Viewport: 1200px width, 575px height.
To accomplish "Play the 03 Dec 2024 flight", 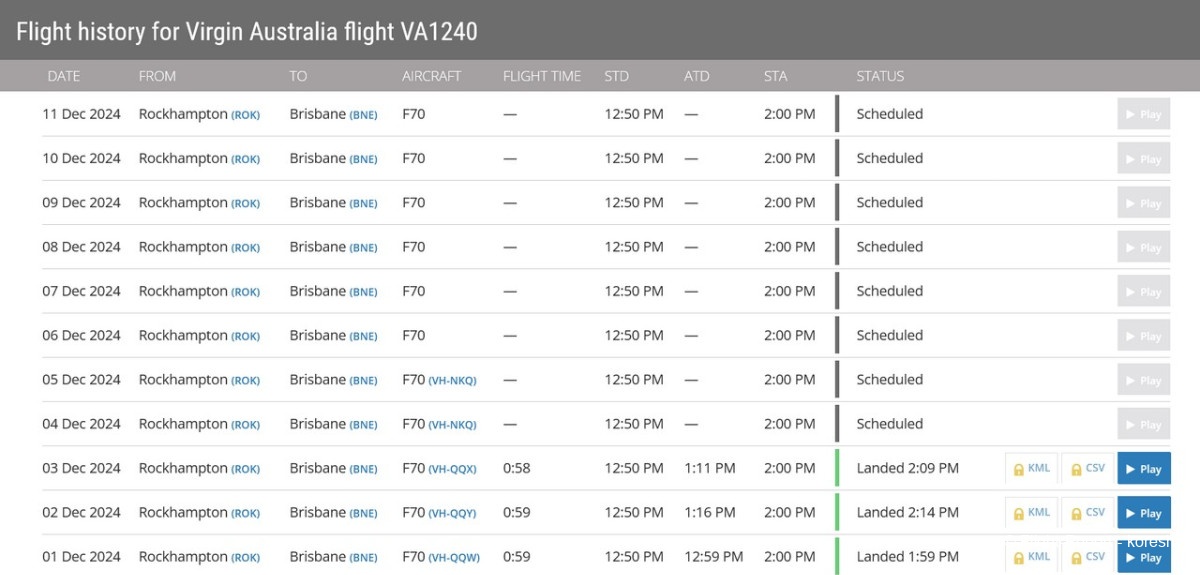I will point(1144,468).
